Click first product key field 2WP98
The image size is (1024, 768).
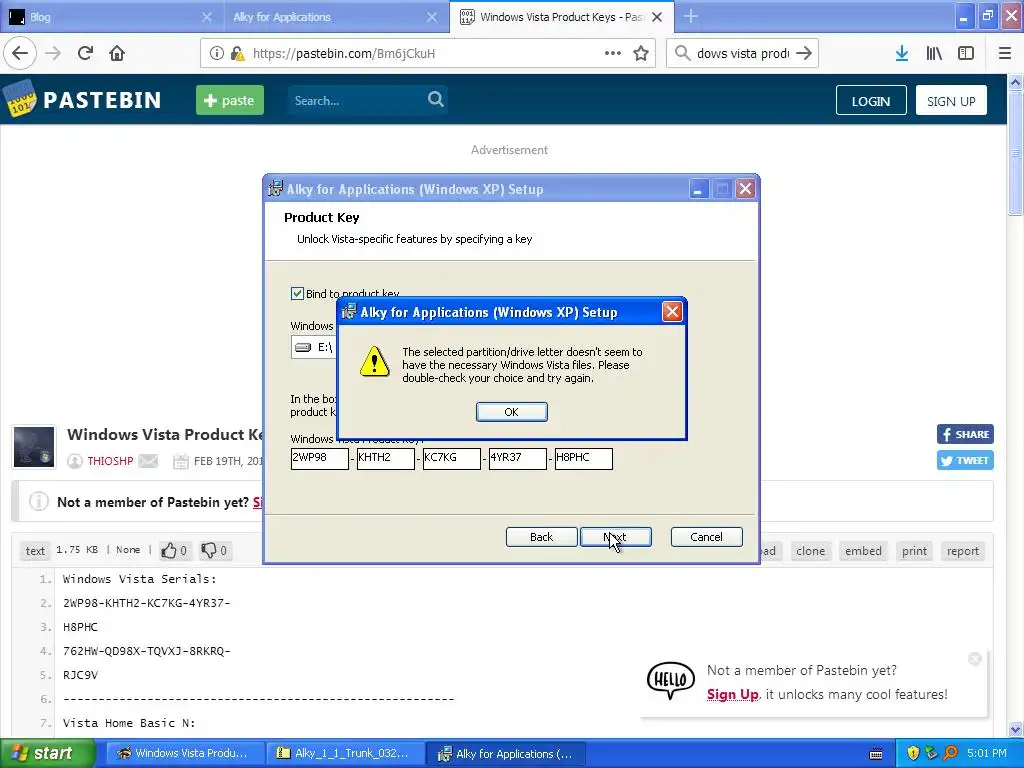coord(319,458)
